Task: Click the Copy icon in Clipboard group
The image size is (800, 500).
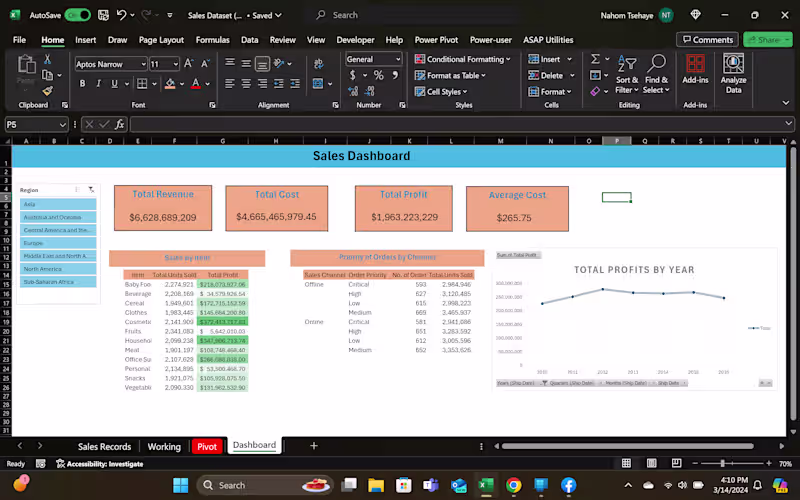Action: pos(47,76)
